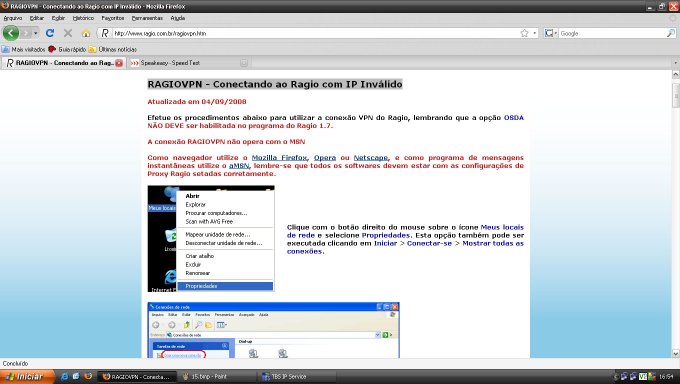Follow the Netscape link
This screenshot has height=384, width=680.
[371, 158]
